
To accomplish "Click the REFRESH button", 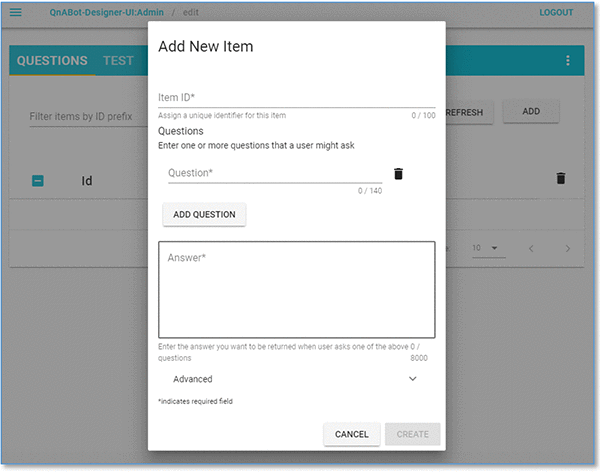I will click(470, 113).
